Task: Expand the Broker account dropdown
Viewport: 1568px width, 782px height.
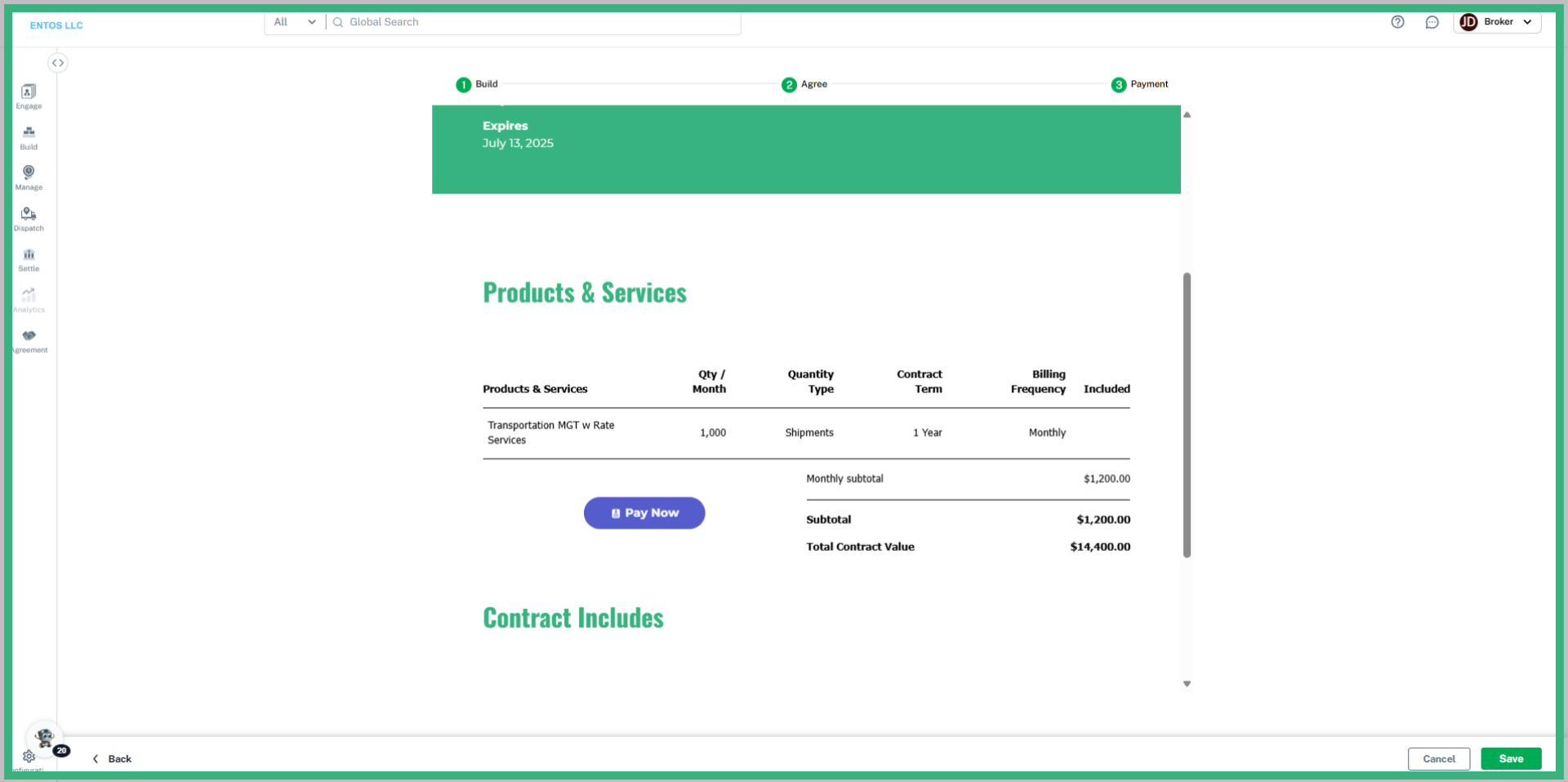Action: pyautogui.click(x=1526, y=22)
